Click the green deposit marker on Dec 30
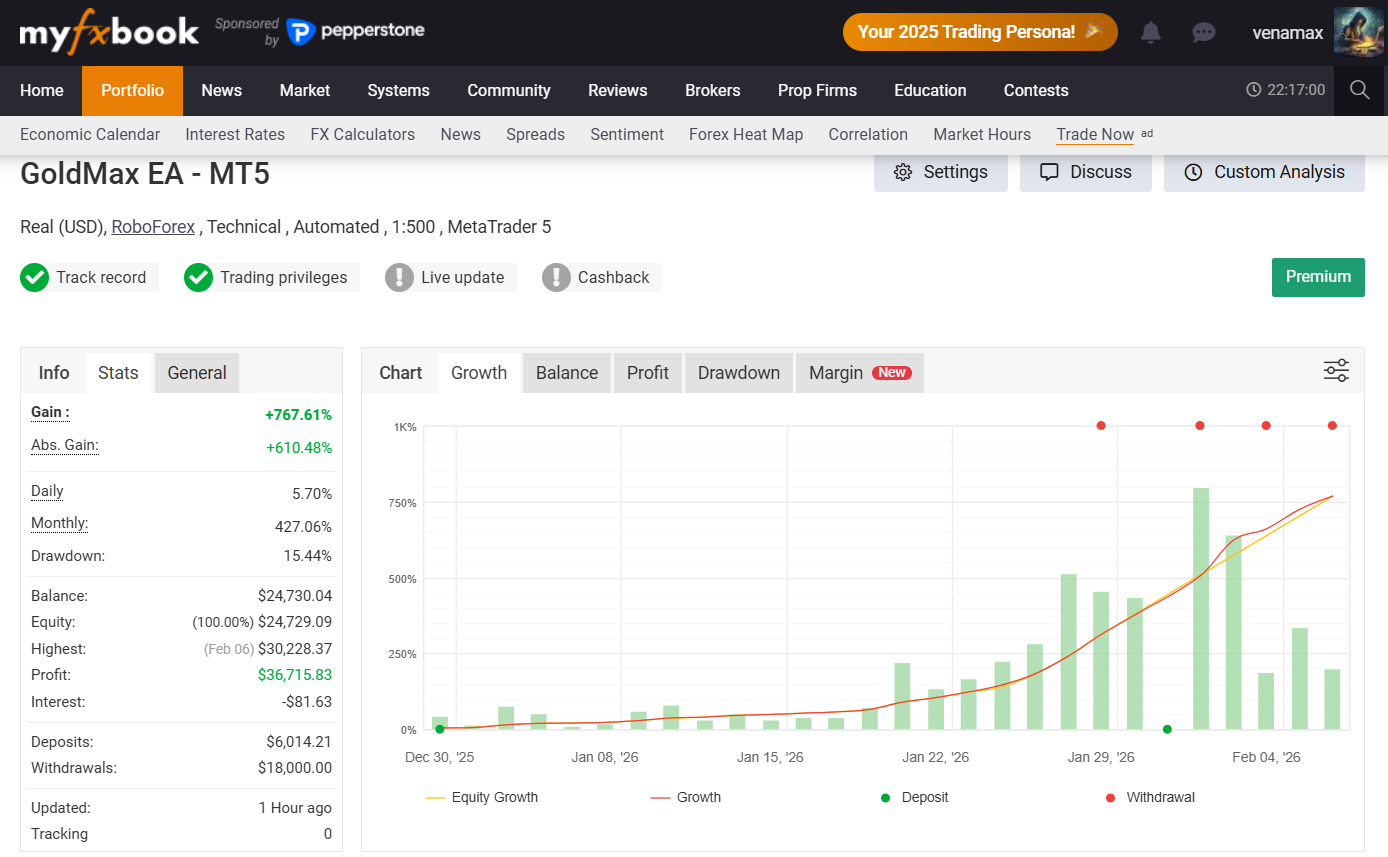This screenshot has height=857, width=1388. click(440, 729)
